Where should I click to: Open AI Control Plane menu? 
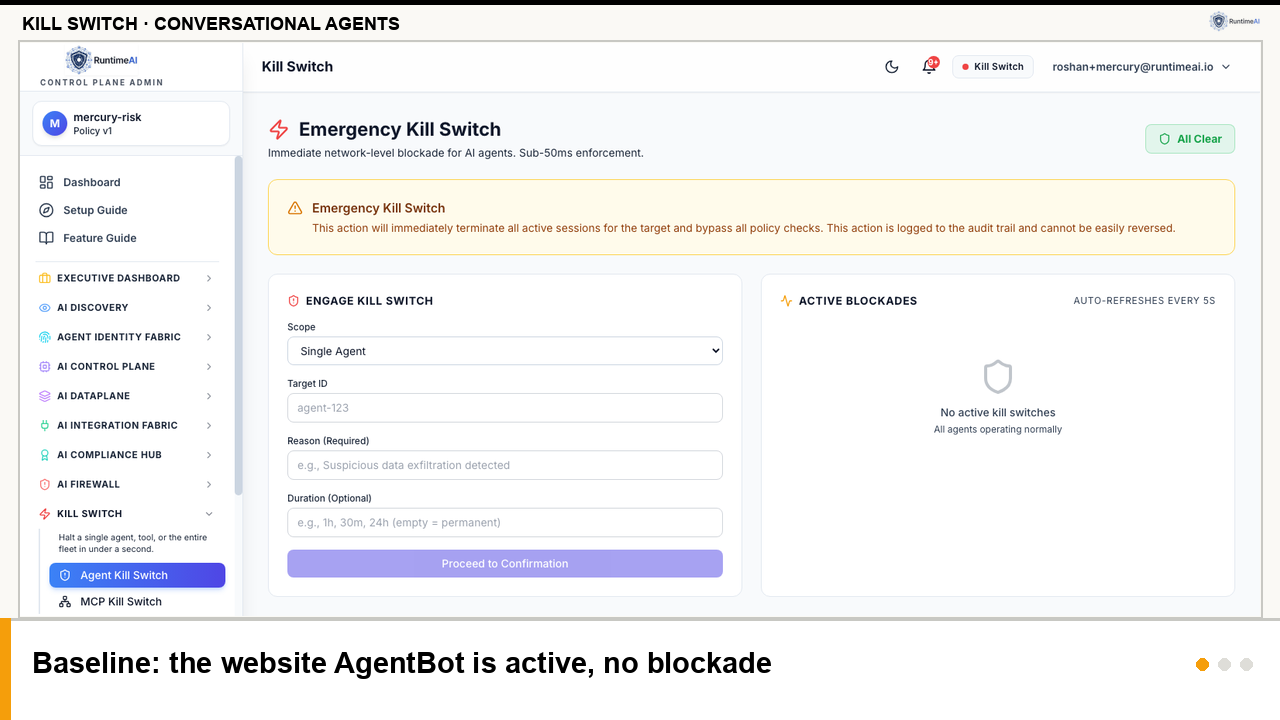coord(127,366)
